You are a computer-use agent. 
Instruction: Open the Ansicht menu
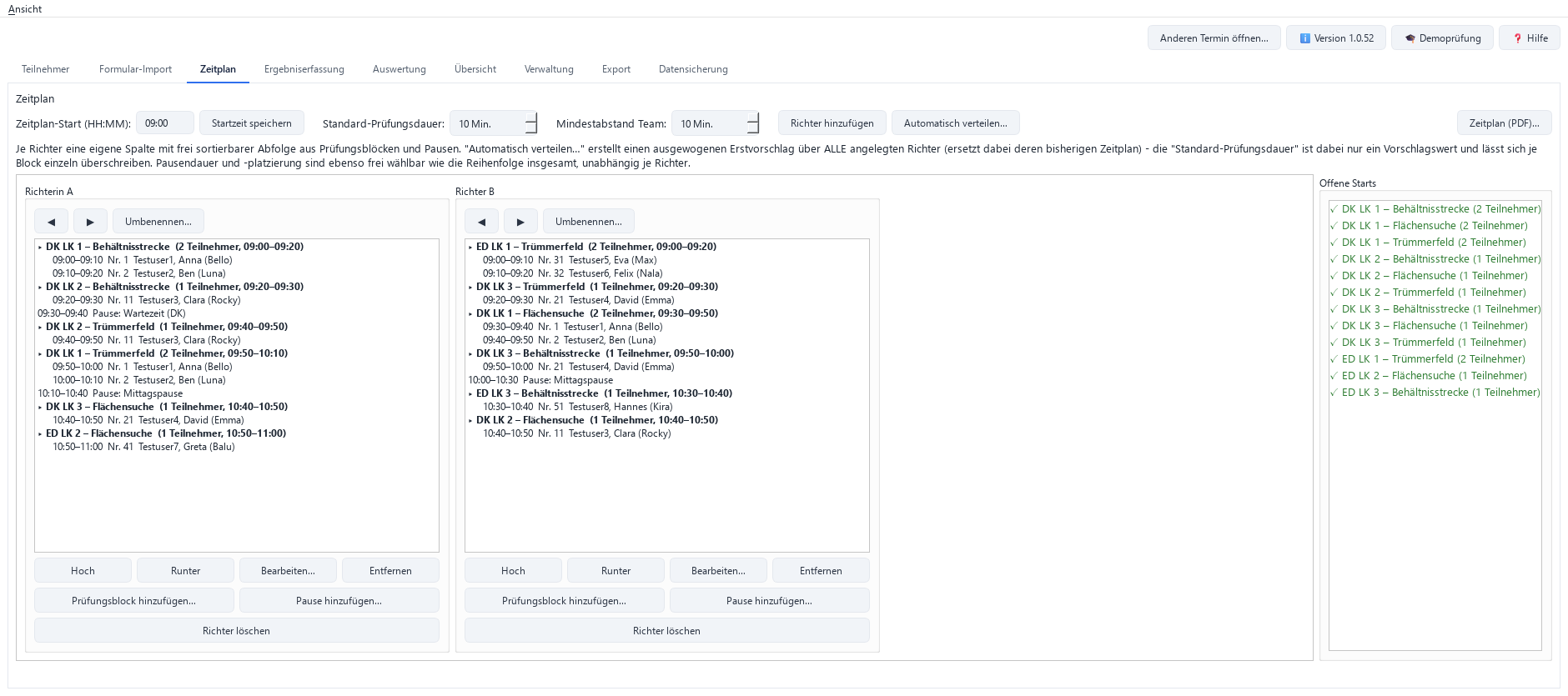point(25,9)
